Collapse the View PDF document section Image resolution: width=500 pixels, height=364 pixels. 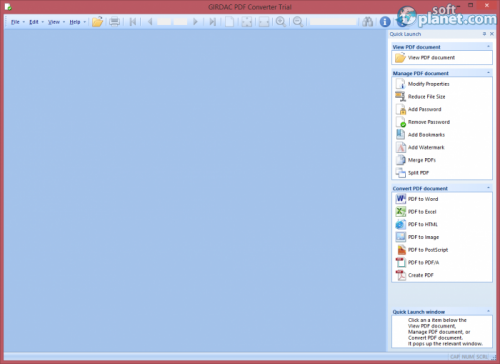tap(488, 47)
